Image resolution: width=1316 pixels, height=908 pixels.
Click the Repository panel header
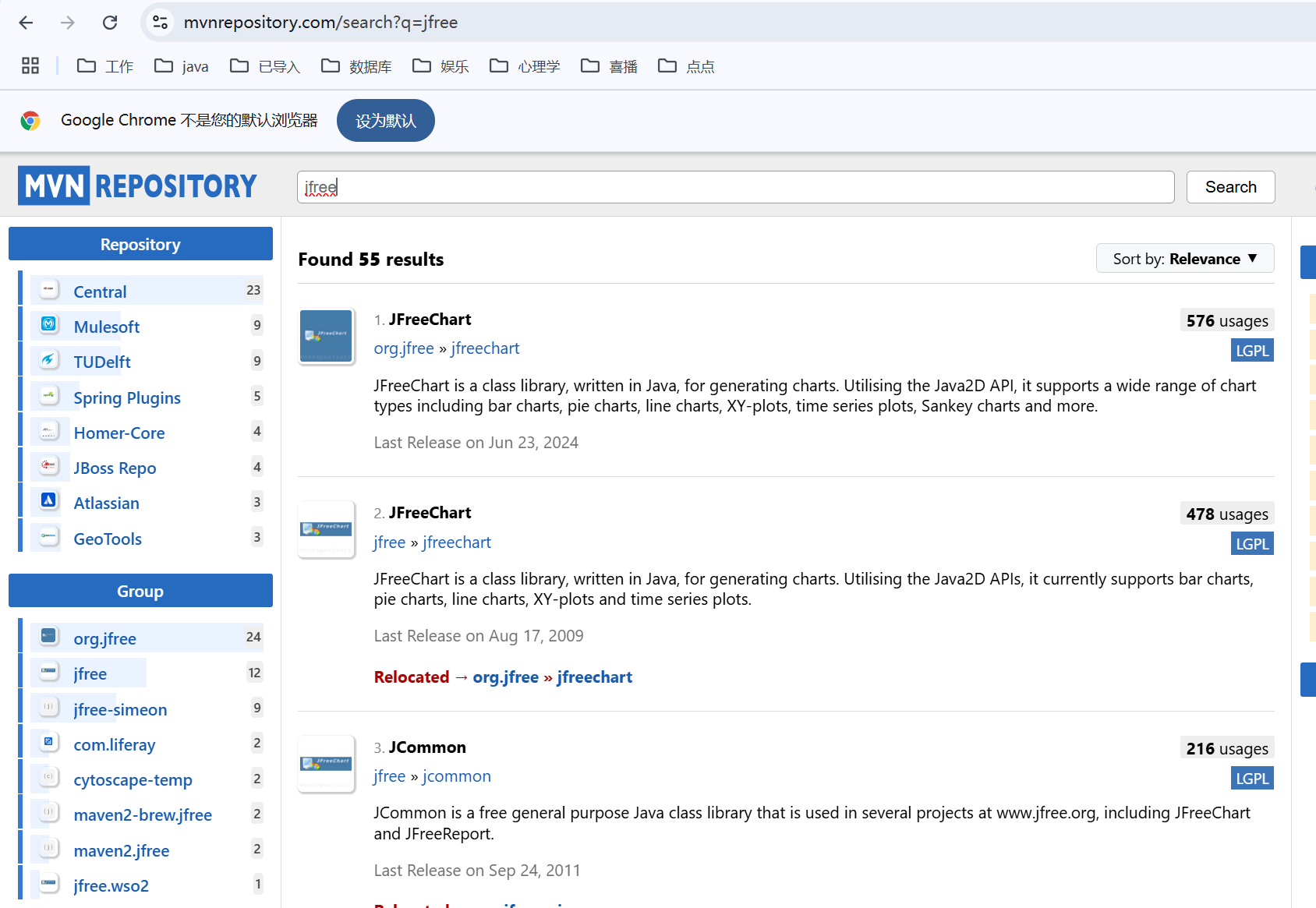tap(140, 244)
